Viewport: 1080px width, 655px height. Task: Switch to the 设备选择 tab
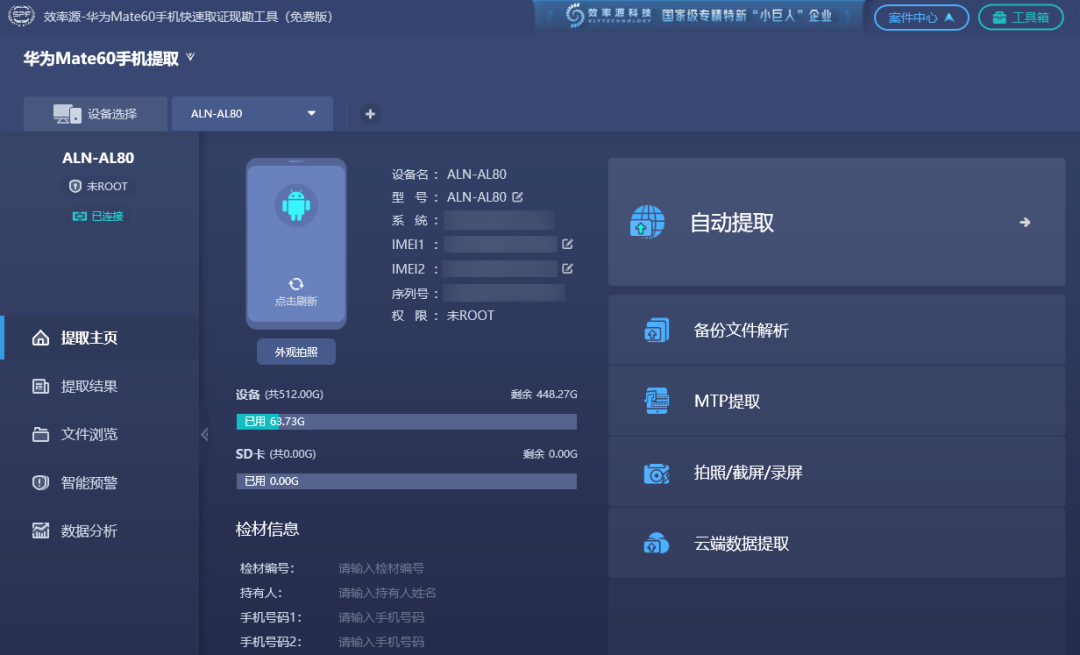coord(95,114)
